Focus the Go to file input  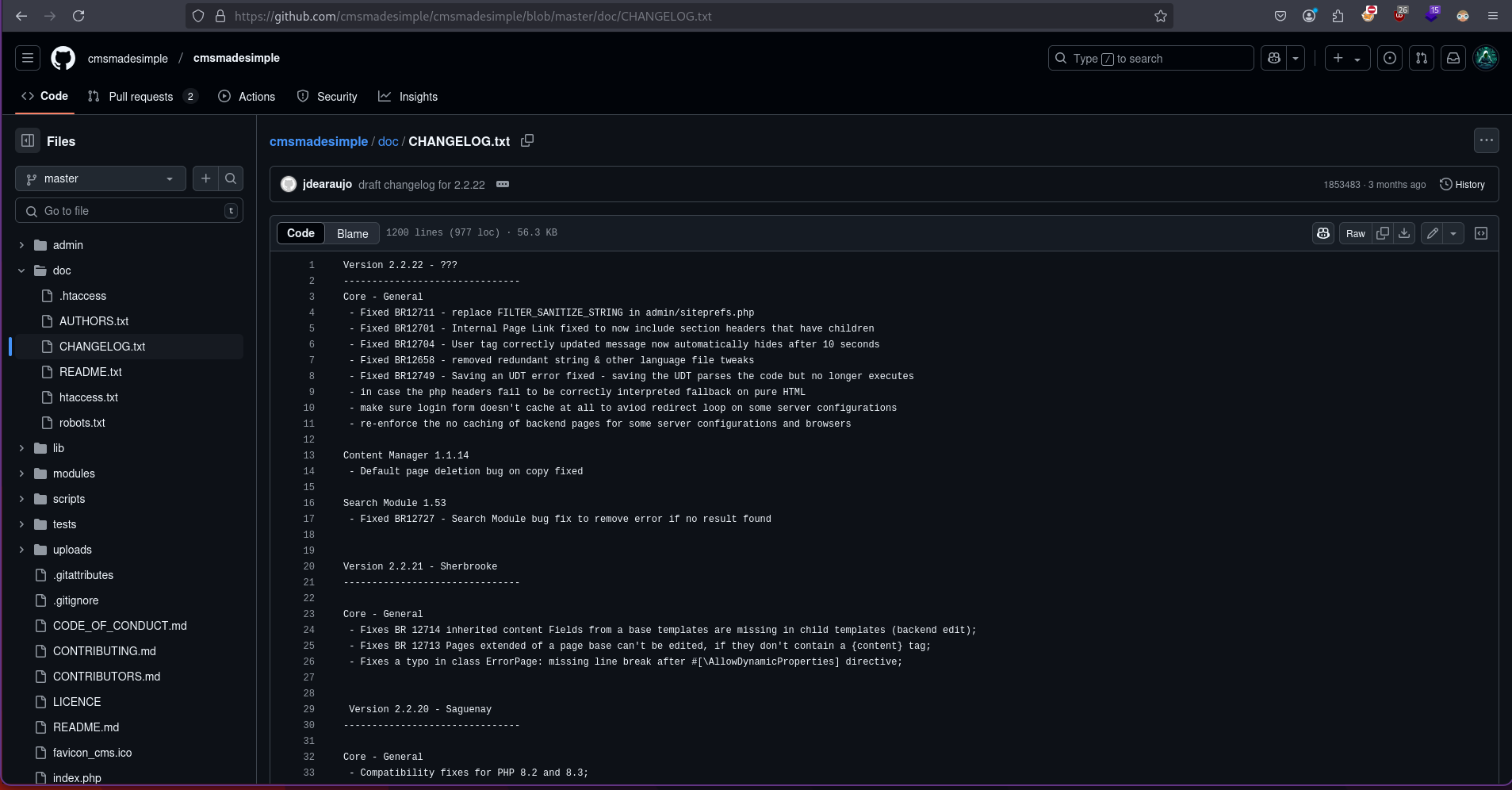pos(129,211)
